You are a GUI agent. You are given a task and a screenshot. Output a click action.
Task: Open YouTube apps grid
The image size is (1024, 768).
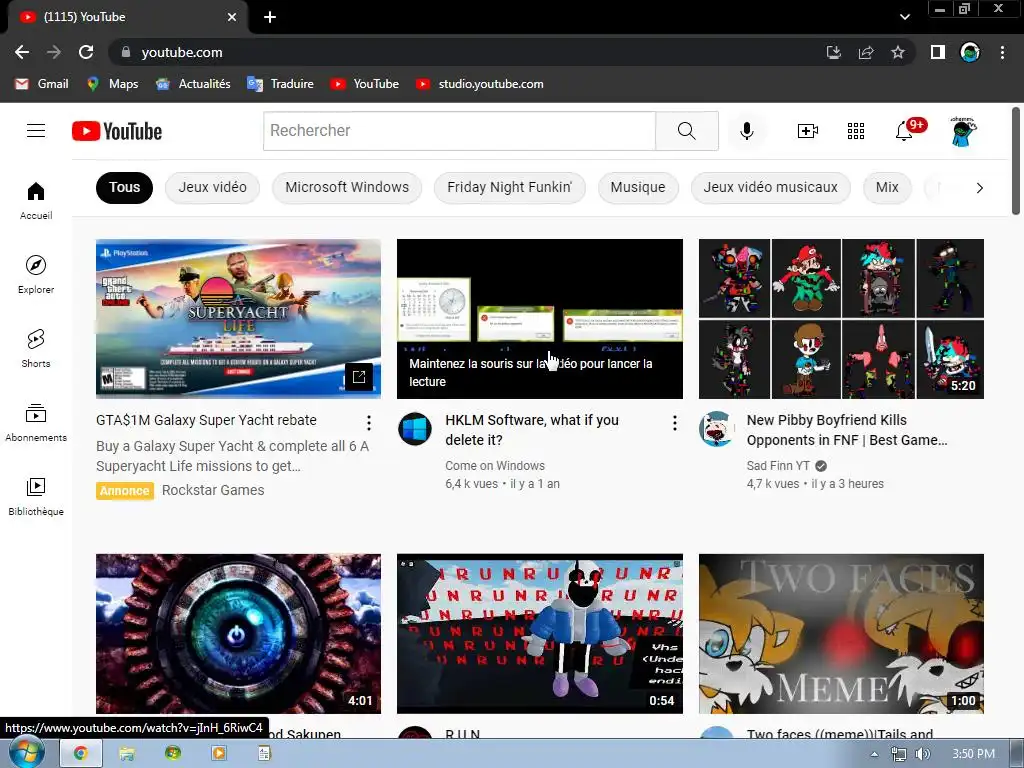click(856, 131)
